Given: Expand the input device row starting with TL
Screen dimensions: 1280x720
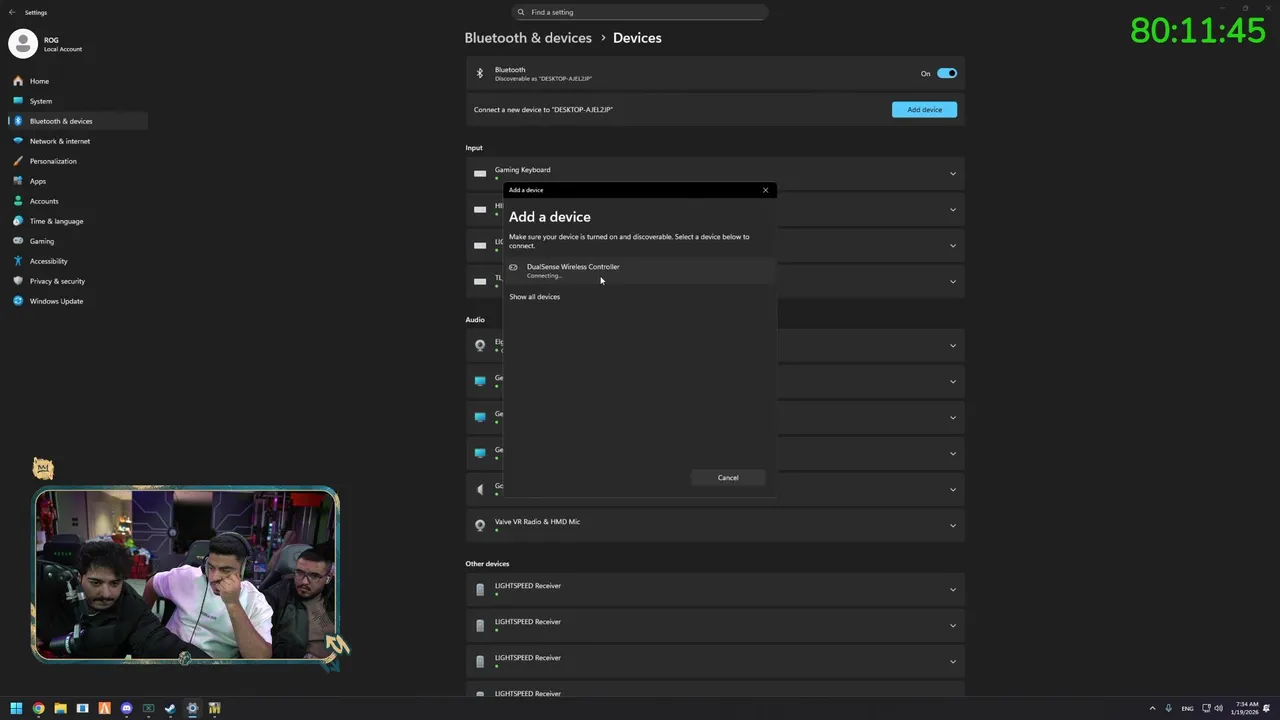Looking at the screenshot, I should coord(953,282).
